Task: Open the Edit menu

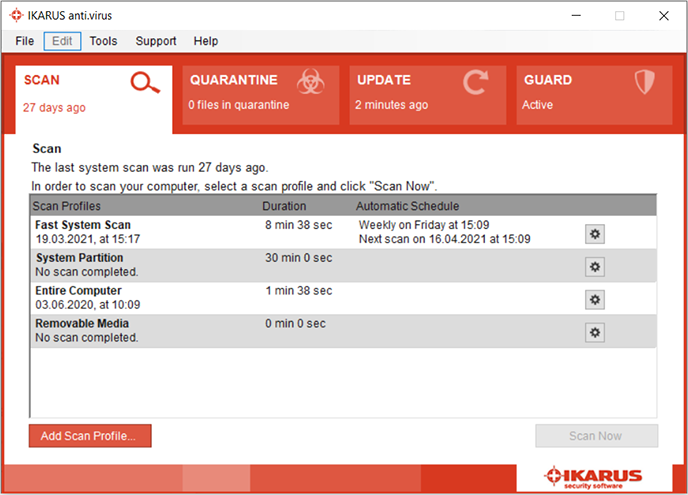Action: tap(62, 41)
